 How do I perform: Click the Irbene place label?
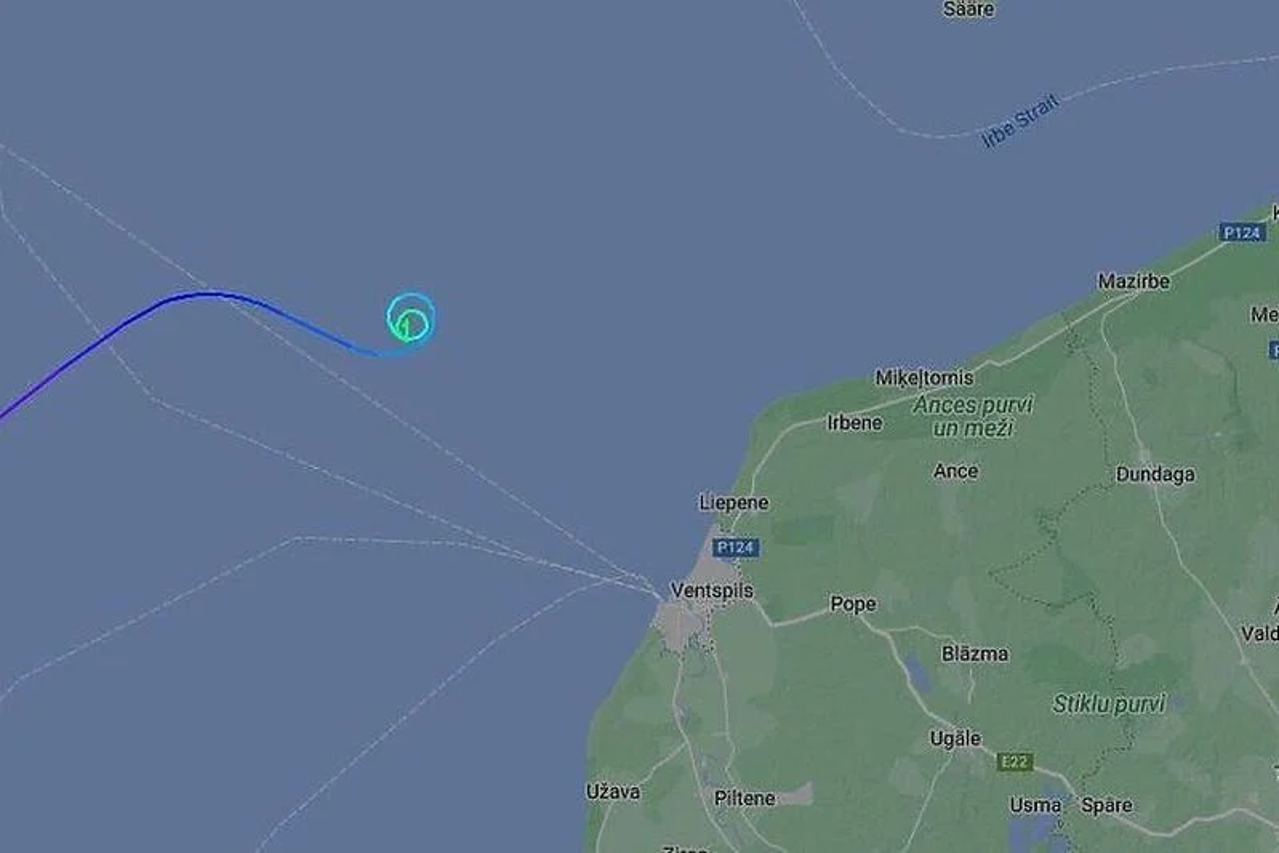click(854, 422)
